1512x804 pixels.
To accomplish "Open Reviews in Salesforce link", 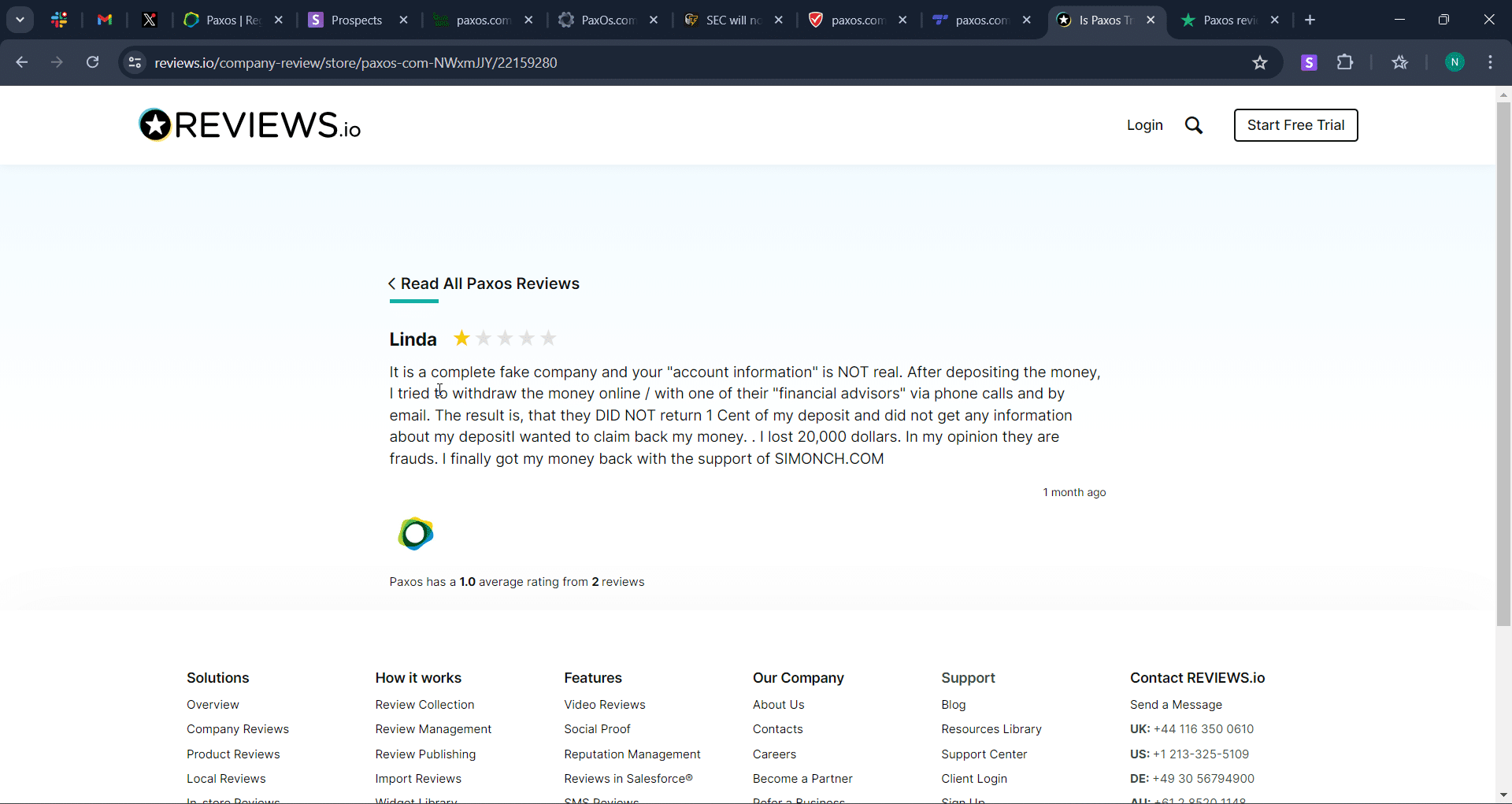I will pyautogui.click(x=628, y=779).
